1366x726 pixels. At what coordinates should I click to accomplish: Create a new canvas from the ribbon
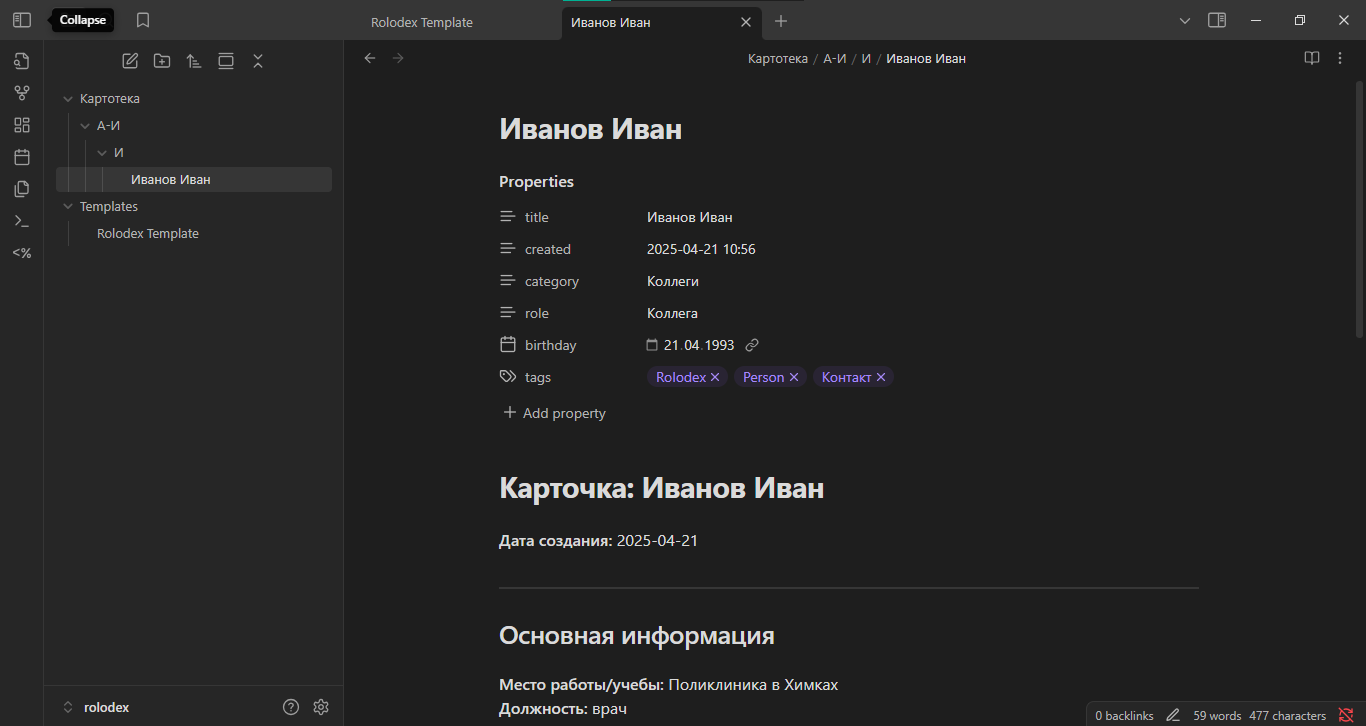22,125
